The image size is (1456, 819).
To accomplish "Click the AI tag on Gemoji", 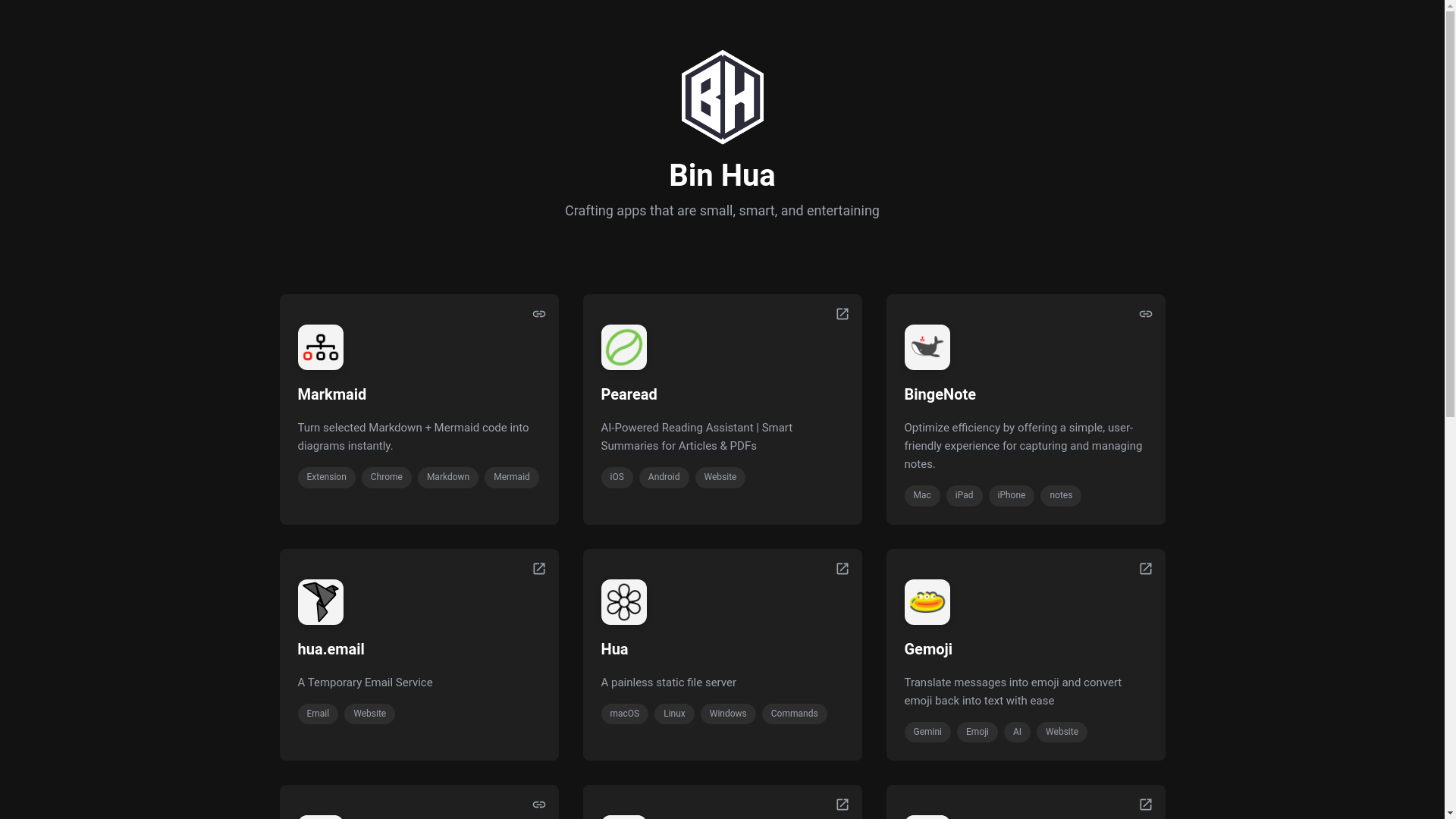I will coord(1016,732).
